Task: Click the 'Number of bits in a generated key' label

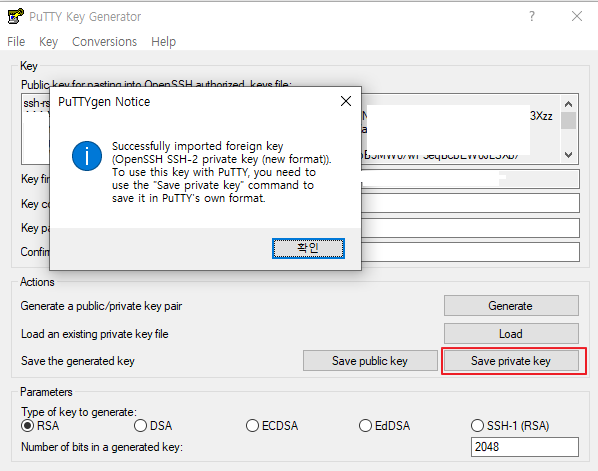Action: [x=102, y=447]
